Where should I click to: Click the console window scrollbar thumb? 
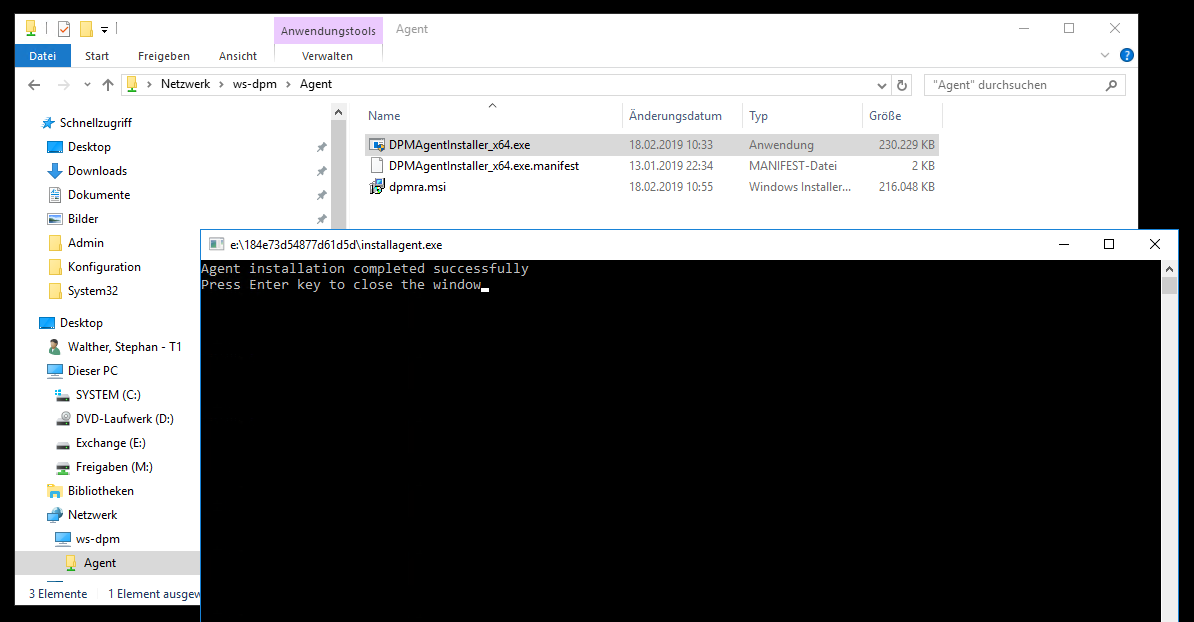(1170, 285)
